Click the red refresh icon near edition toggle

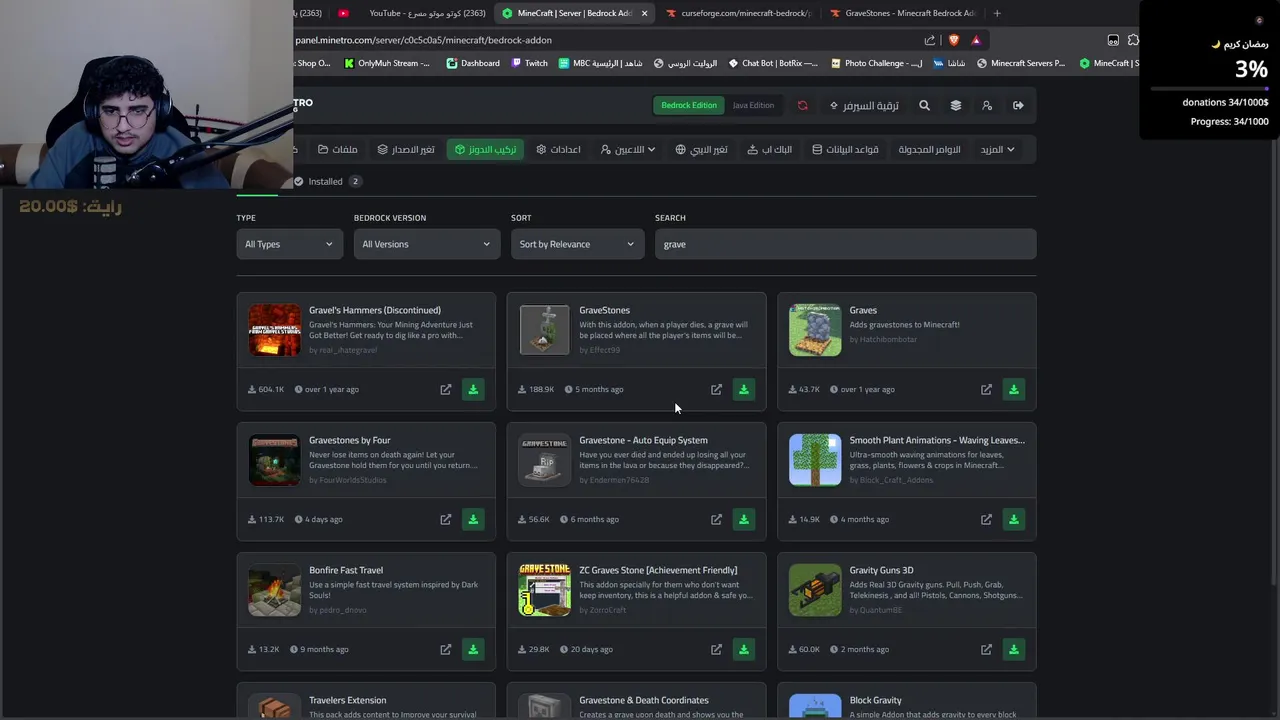click(x=802, y=105)
